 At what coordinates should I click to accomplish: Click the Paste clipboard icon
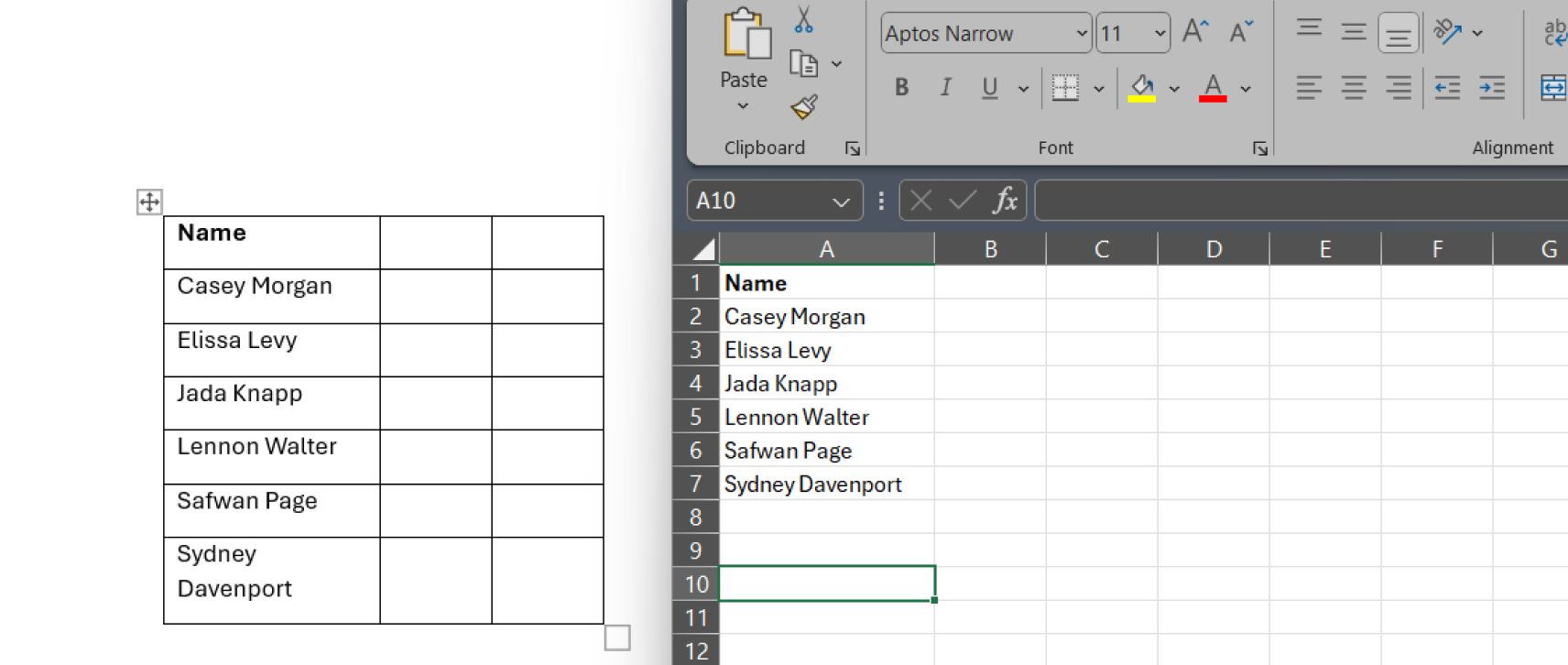tap(746, 35)
